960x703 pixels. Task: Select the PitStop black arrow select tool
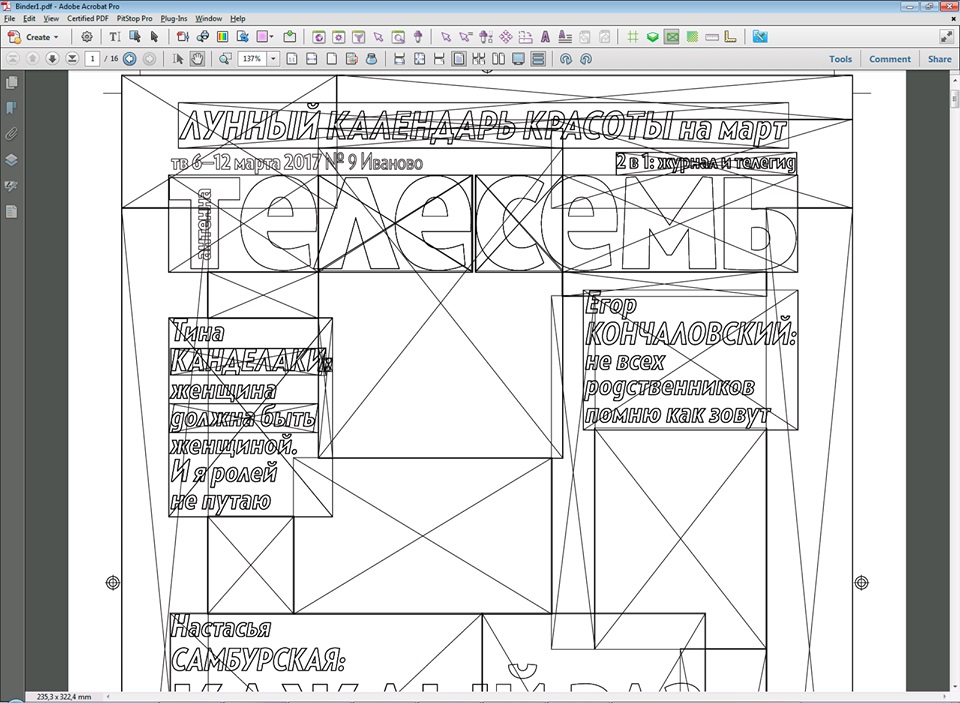[154, 37]
